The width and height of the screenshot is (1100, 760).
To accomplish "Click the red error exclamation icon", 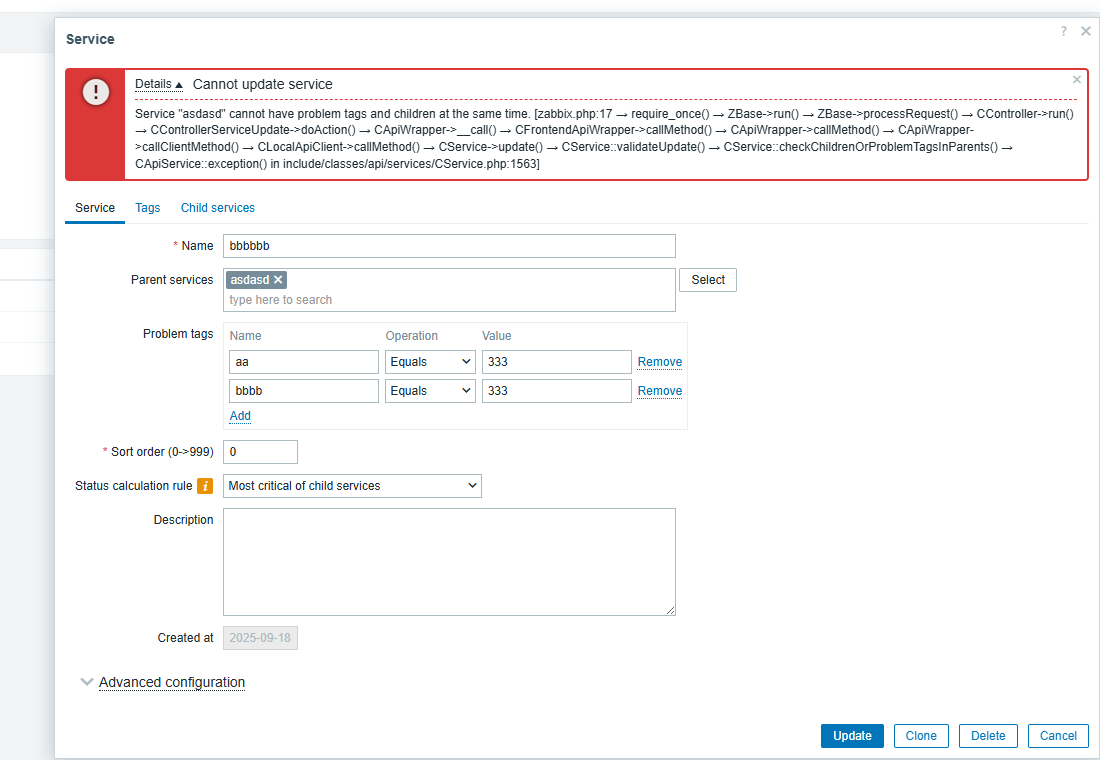I will [96, 93].
